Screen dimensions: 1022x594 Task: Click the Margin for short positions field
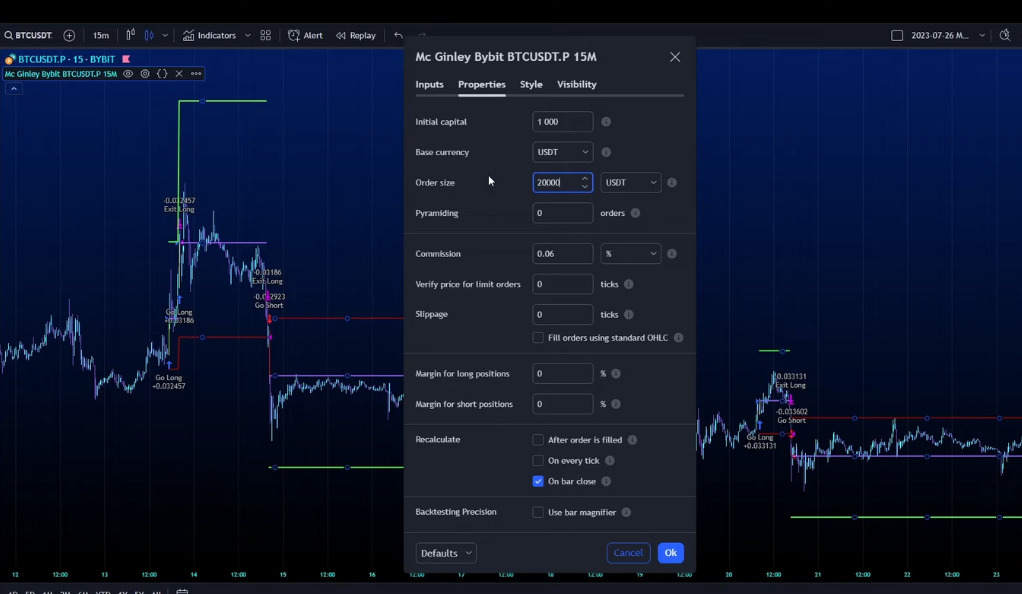(x=562, y=404)
